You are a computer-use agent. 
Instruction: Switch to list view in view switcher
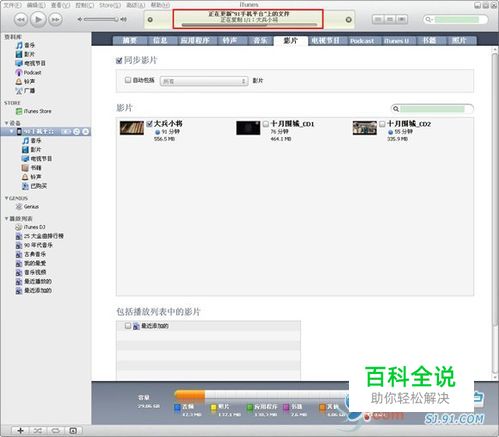click(x=378, y=20)
